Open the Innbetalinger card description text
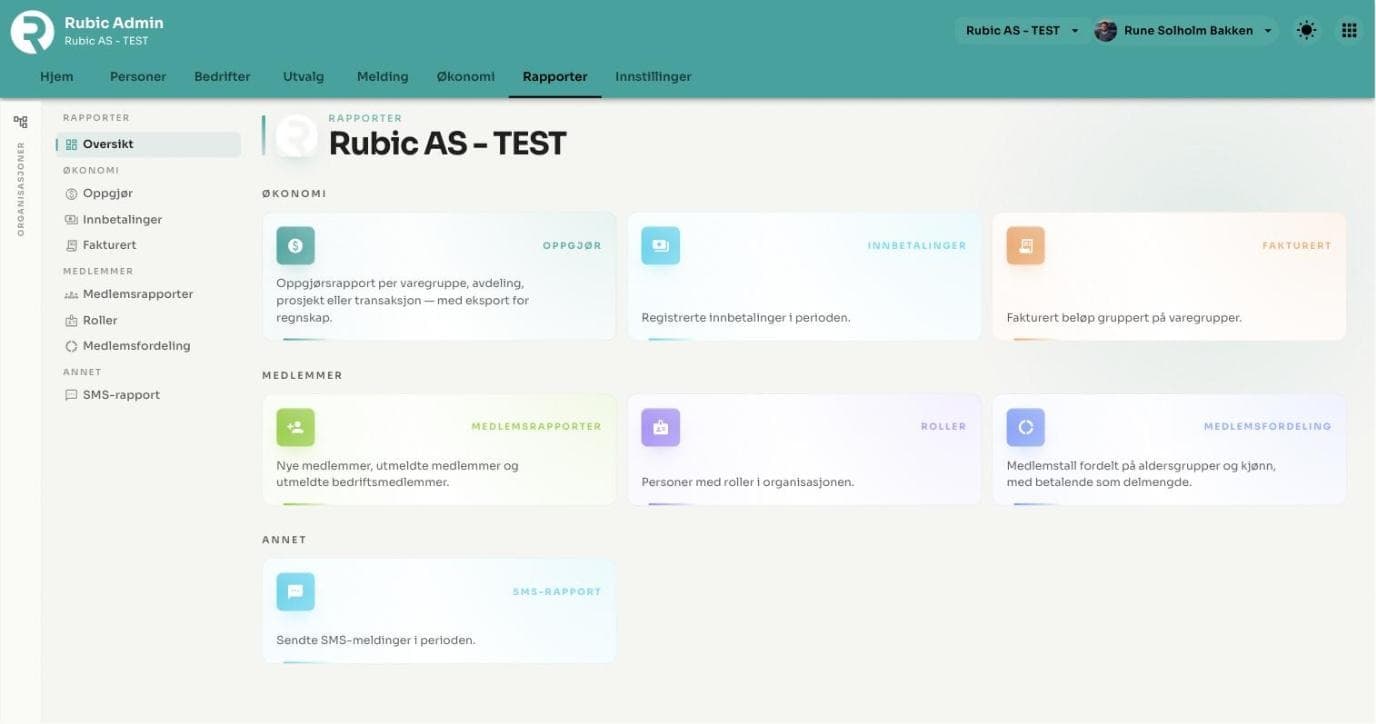Viewport: 1376px width, 724px height. click(x=746, y=318)
